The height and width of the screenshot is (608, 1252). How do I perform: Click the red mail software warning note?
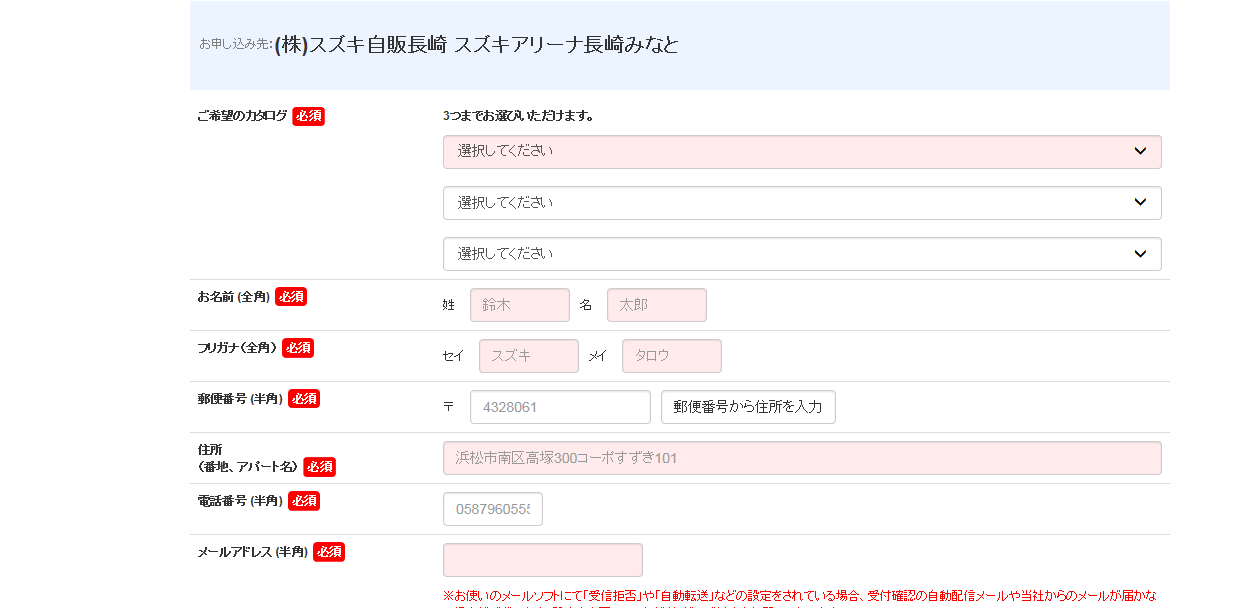800,597
